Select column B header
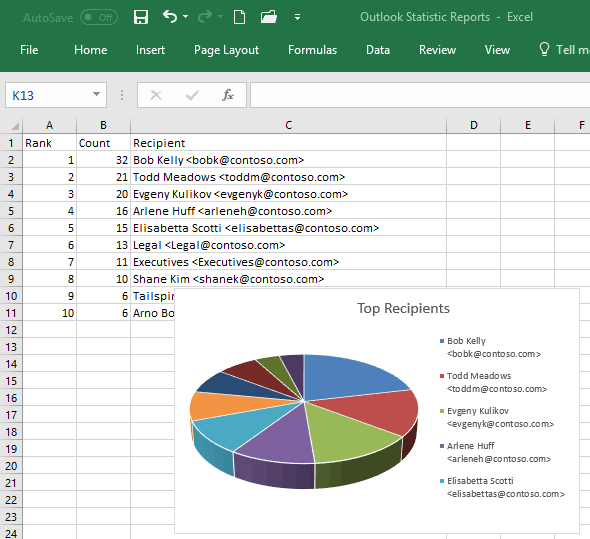The height and width of the screenshot is (539, 590). tap(103, 125)
